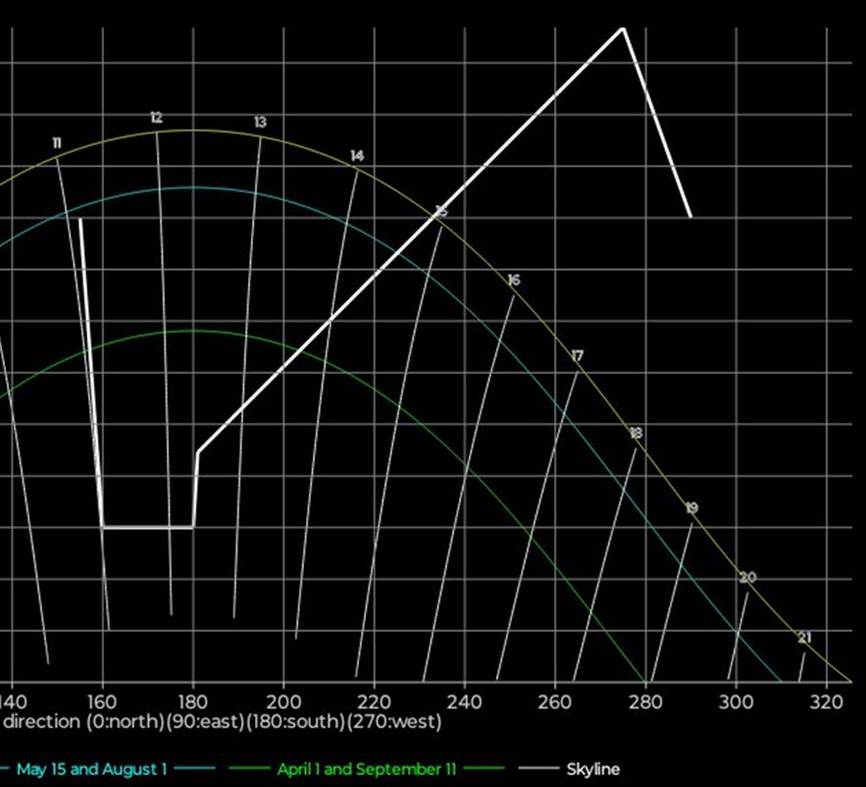
Task: Select the hour 19 marker label
Action: point(691,508)
